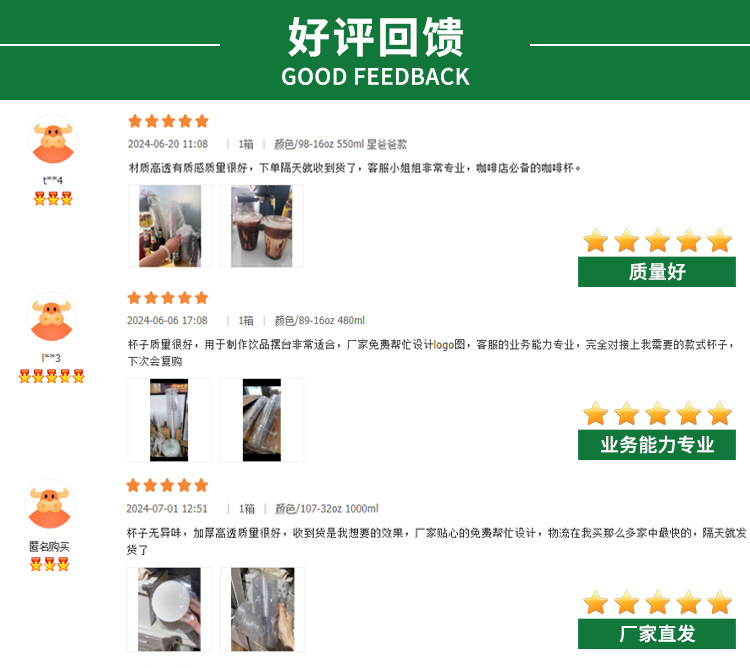
Task: Open the stacked clear cups photo in the second review
Action: [169, 420]
